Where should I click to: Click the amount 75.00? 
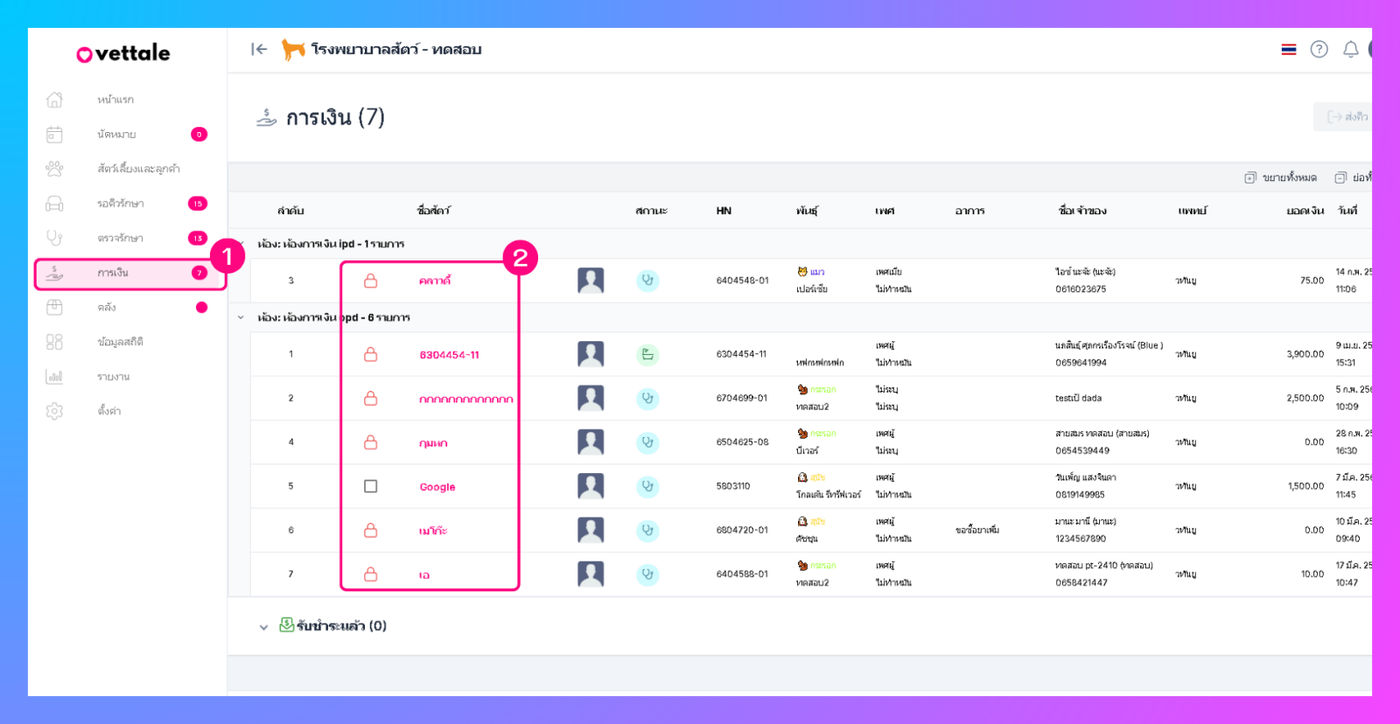point(1312,281)
